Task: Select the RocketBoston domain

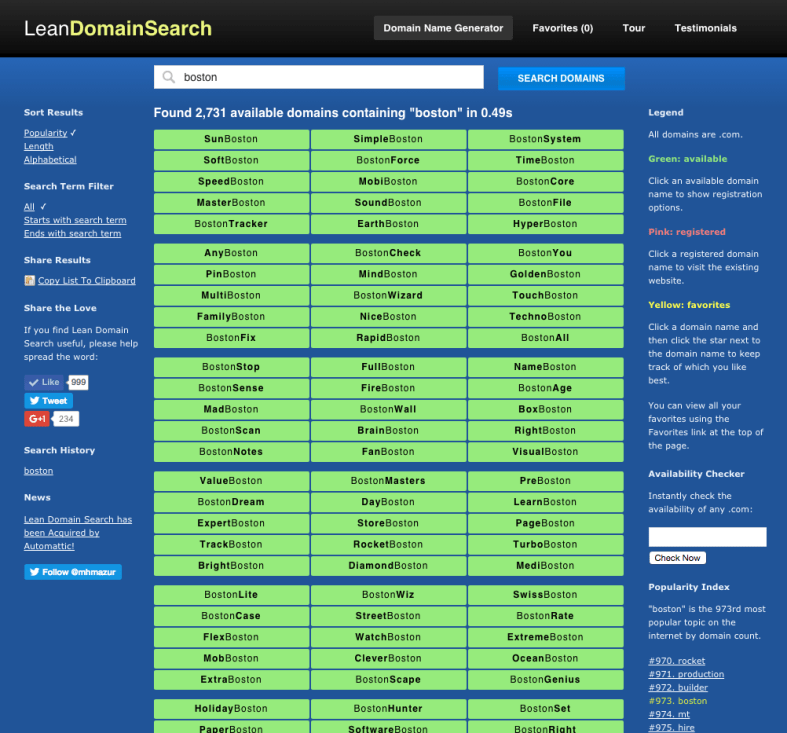Action: pos(388,545)
